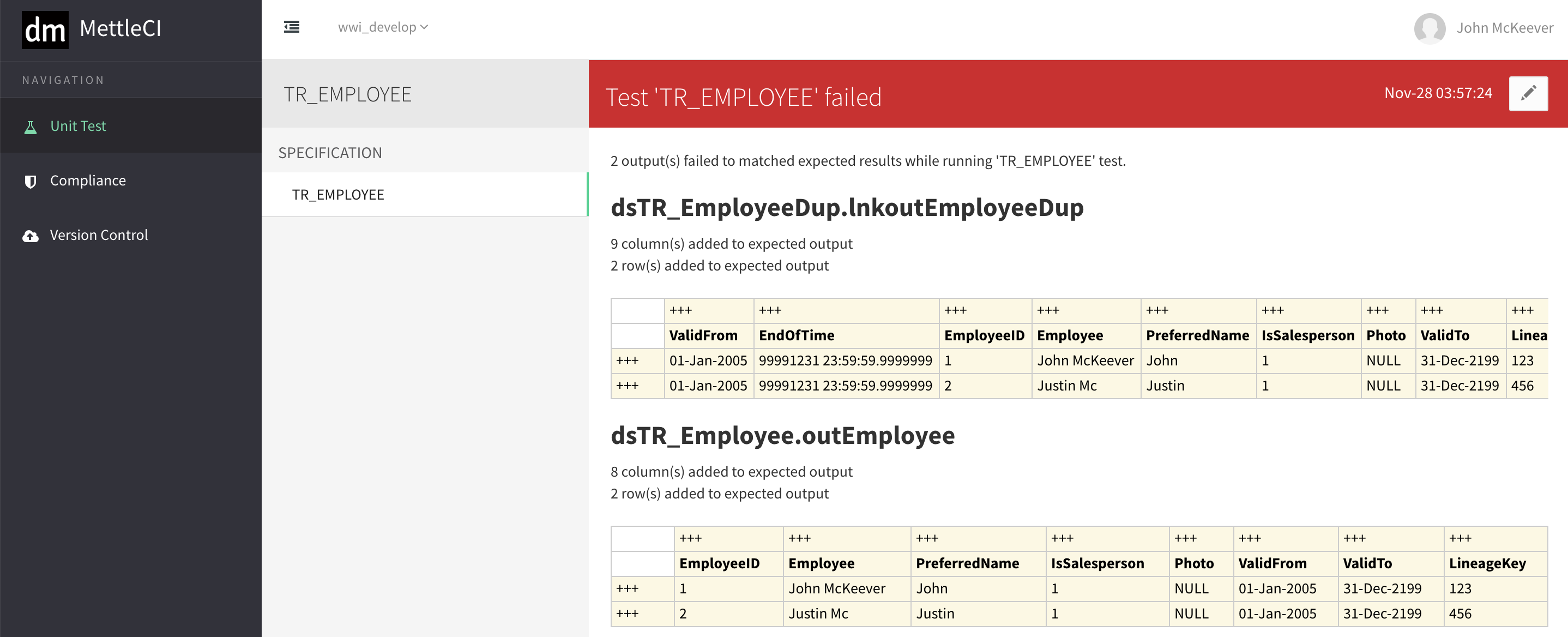Viewport: 1568px width, 637px height.
Task: Click the dsTR_Employee.outEmployee heading
Action: coord(782,435)
